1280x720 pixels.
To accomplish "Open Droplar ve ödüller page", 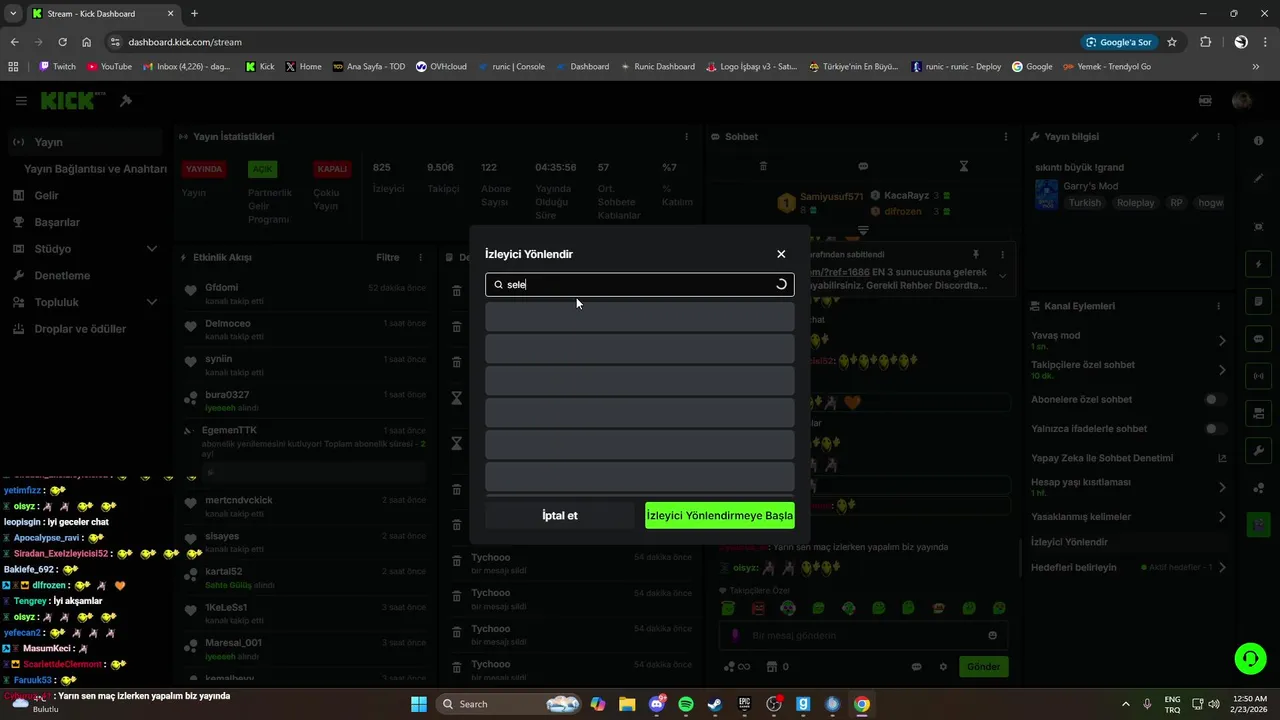I will [x=80, y=329].
